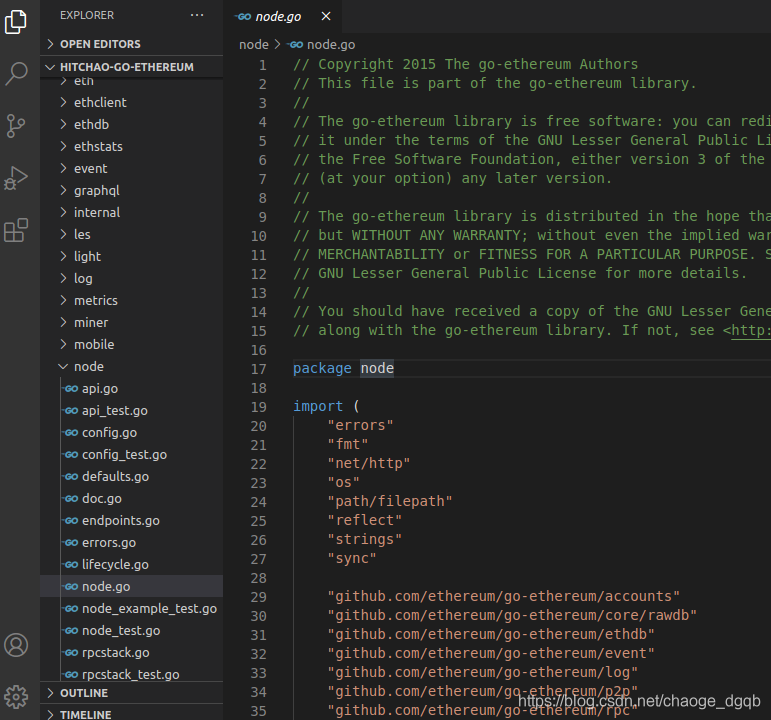Select the node.go editor tab
This screenshot has width=771, height=720.
point(282,17)
